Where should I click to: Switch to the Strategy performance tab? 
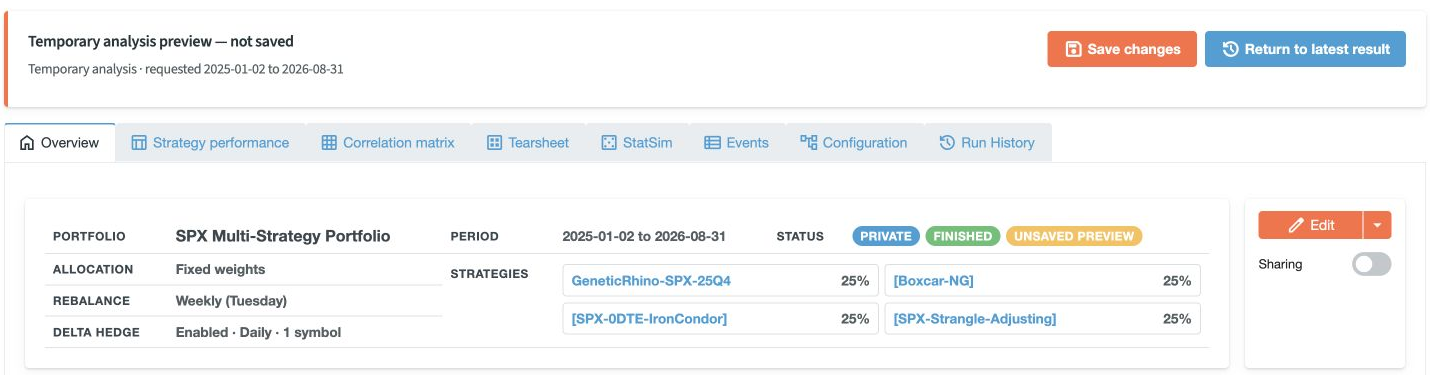click(211, 143)
